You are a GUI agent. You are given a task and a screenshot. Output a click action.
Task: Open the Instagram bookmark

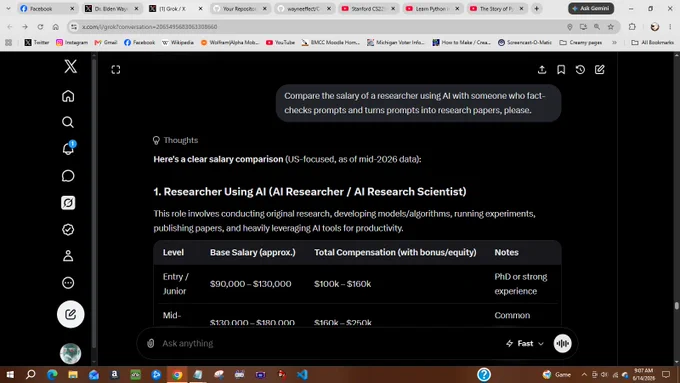coord(72,42)
